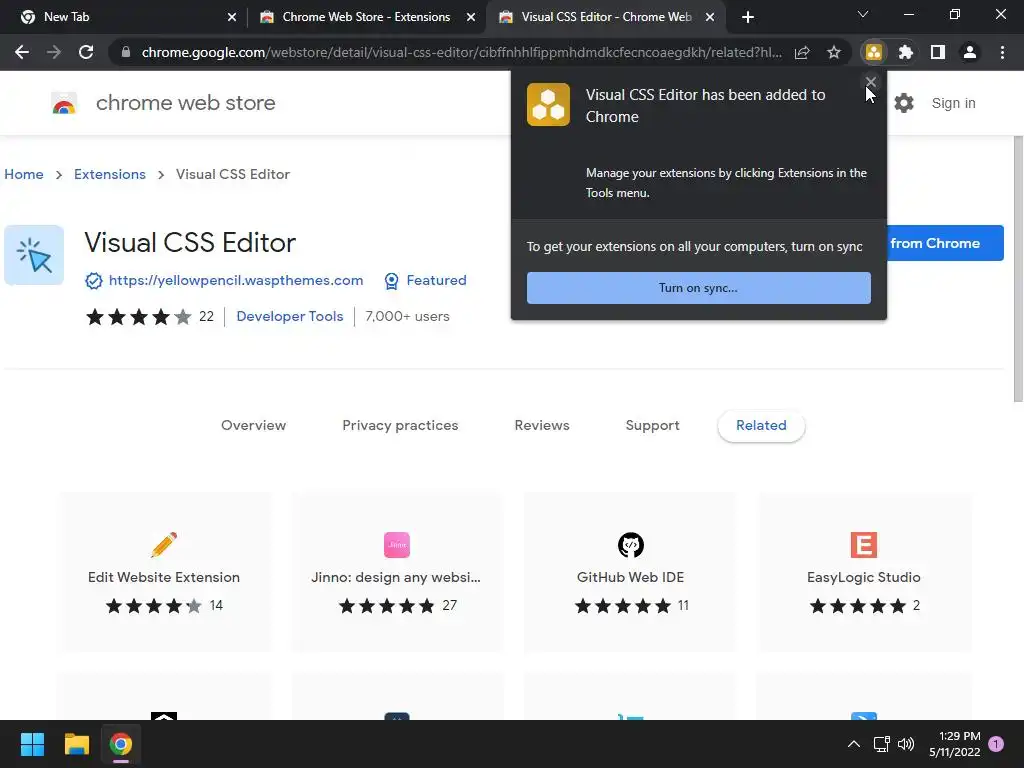This screenshot has width=1024, height=768.
Task: Open File Explorer from taskbar
Action: pos(76,744)
